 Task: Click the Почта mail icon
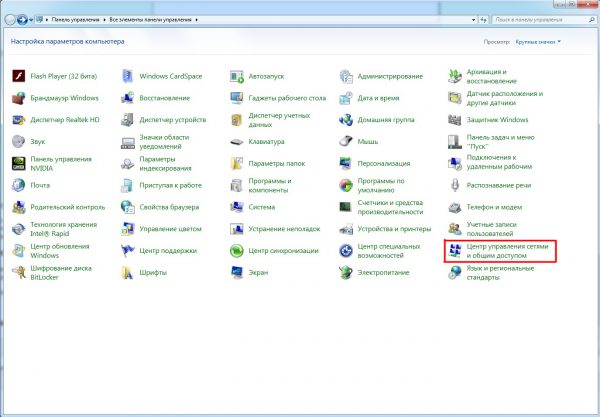[18, 185]
